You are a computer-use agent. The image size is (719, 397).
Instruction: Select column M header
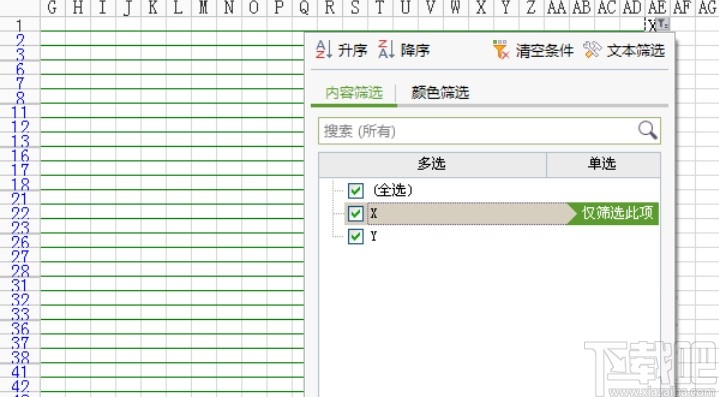click(x=204, y=7)
